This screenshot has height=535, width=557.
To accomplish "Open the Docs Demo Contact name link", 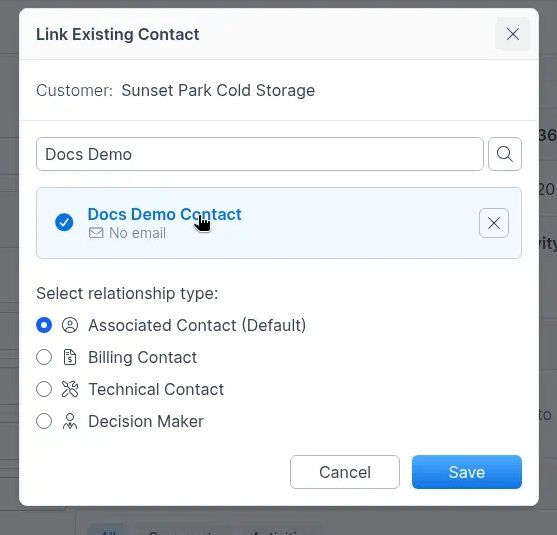I will pos(164,214).
